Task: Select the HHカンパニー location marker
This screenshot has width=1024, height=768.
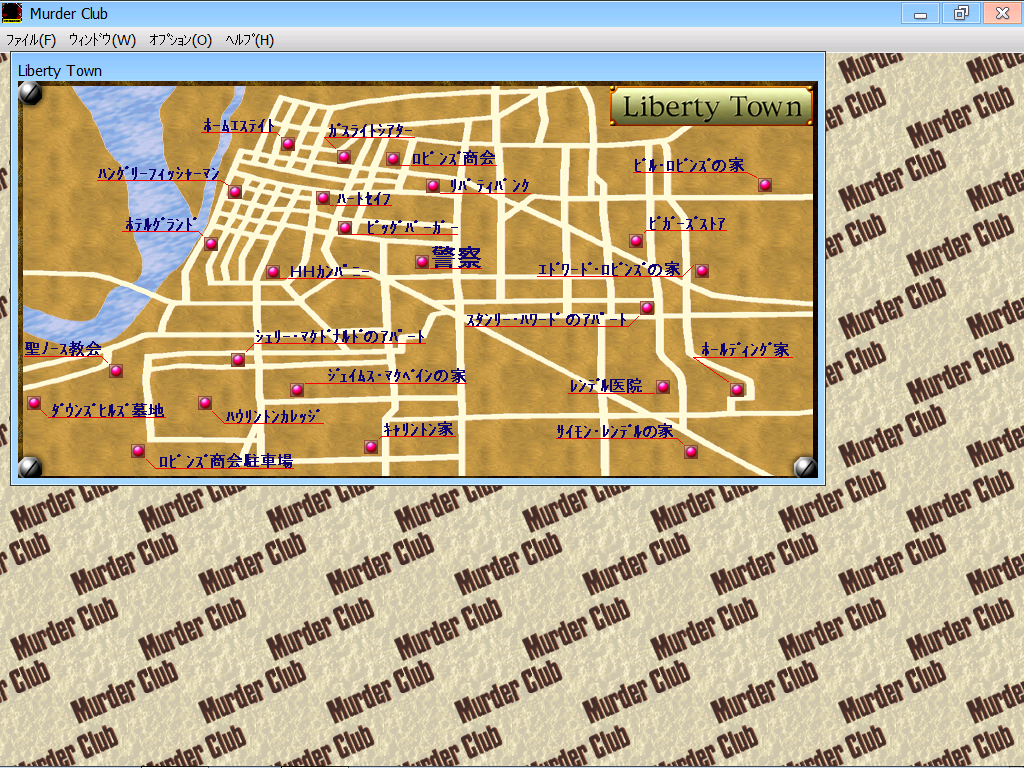Action: click(274, 272)
